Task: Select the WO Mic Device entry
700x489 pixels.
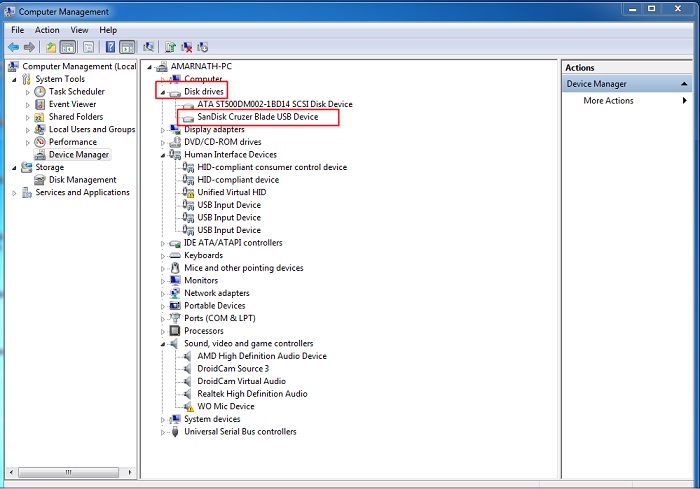Action: [x=225, y=407]
